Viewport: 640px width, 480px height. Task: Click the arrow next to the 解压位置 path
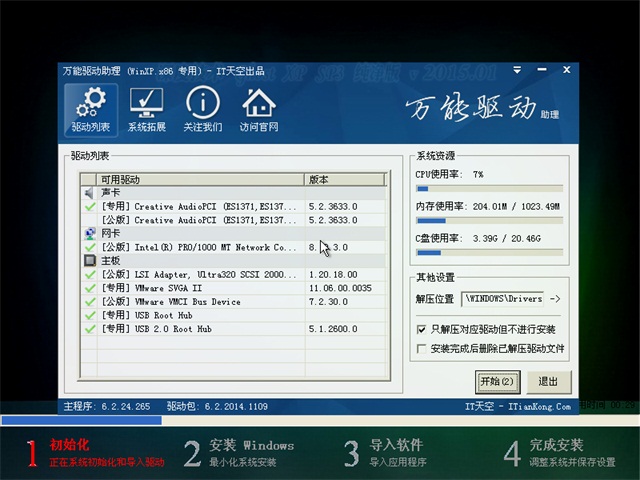coord(556,299)
